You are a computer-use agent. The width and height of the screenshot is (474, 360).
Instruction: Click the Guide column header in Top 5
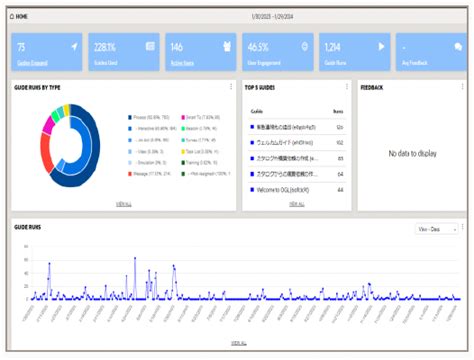point(257,111)
